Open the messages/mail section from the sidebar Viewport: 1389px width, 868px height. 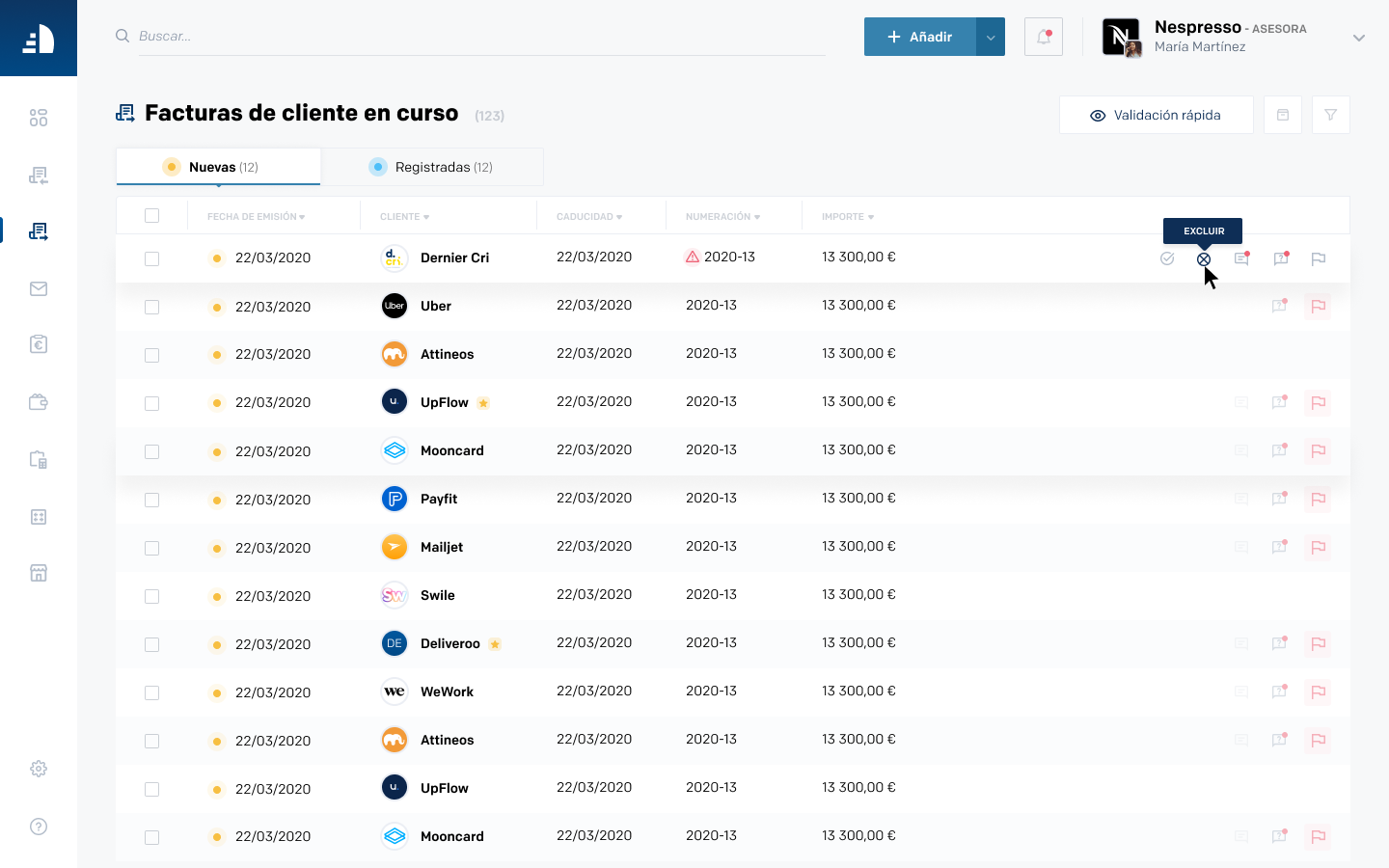39,288
